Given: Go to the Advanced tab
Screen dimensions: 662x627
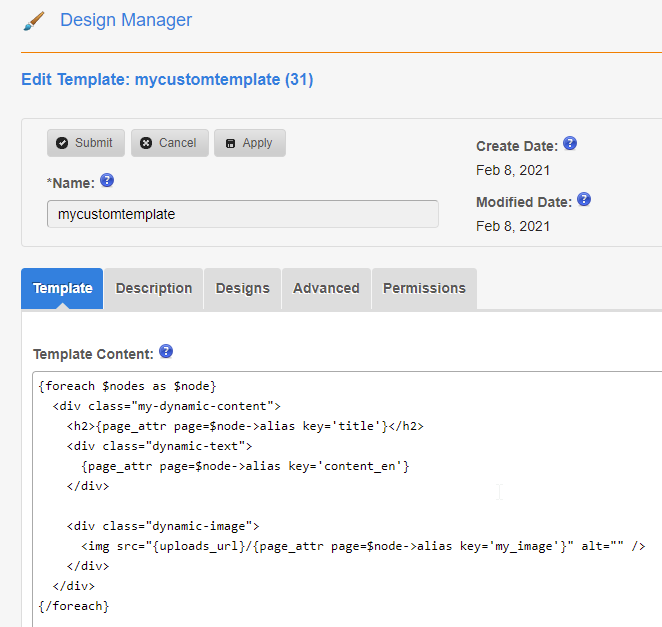Looking at the screenshot, I should (x=326, y=288).
